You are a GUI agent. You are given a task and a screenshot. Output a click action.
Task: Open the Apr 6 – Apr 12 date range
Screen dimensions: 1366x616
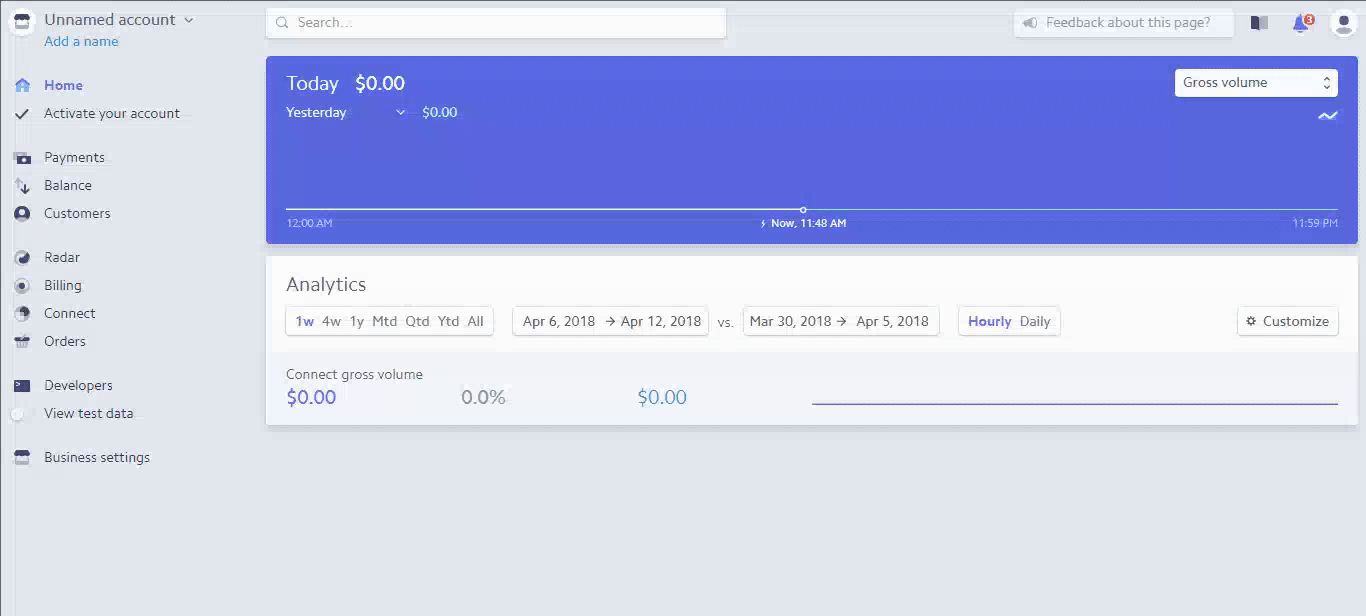click(611, 321)
